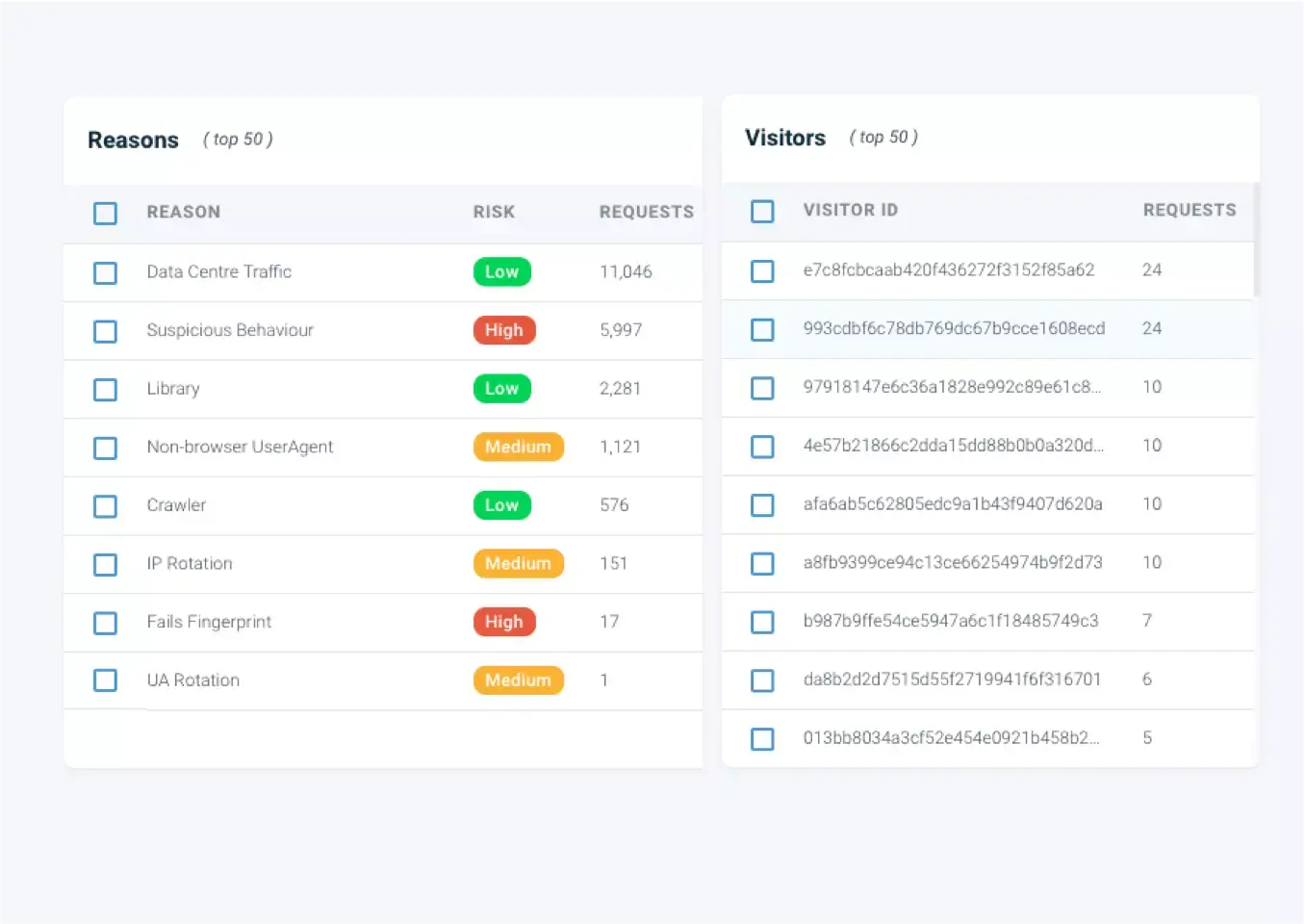The height and width of the screenshot is (924, 1305).
Task: Toggle the select-all checkbox in Reasons table
Action: pyautogui.click(x=105, y=213)
